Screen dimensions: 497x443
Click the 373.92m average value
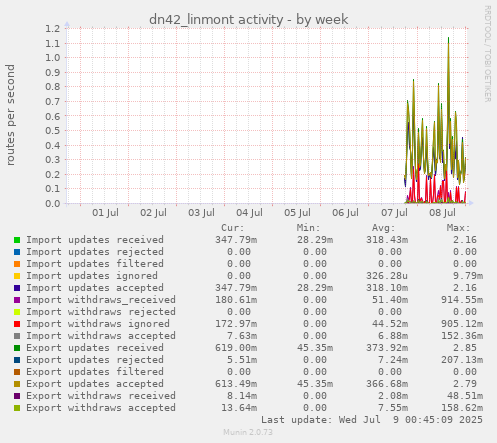click(x=387, y=348)
